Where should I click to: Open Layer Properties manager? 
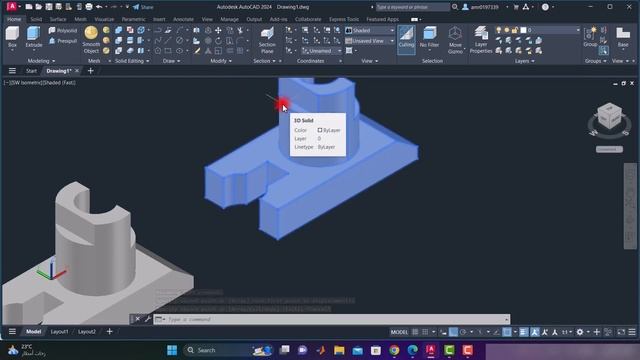pos(481,40)
